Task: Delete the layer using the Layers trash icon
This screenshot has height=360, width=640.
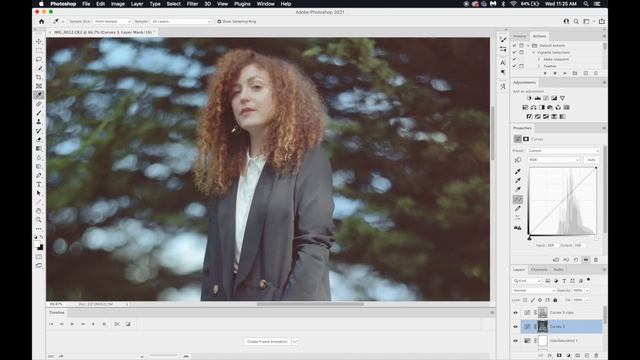Action: 596,356
